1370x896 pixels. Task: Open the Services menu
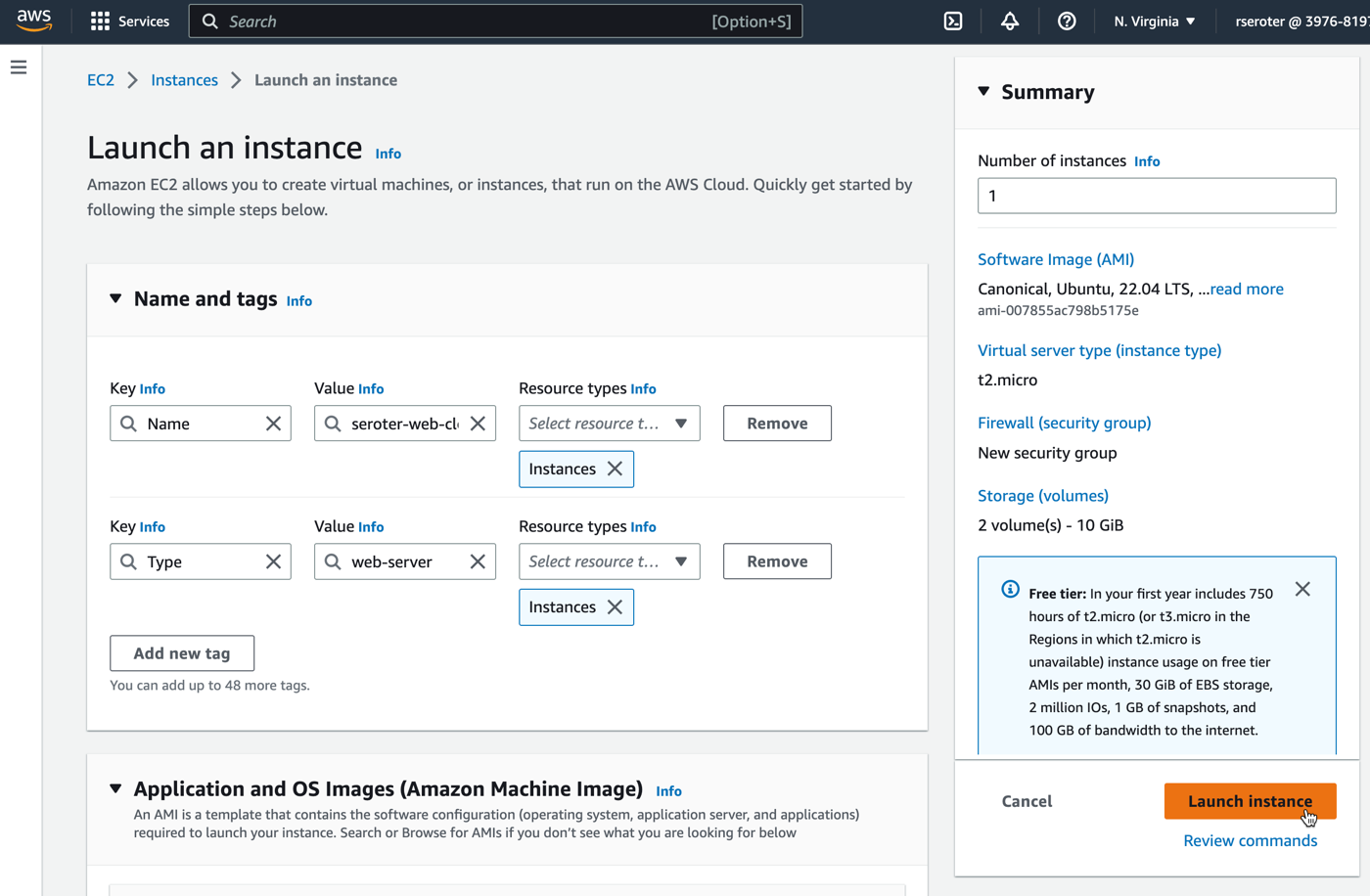(x=130, y=22)
